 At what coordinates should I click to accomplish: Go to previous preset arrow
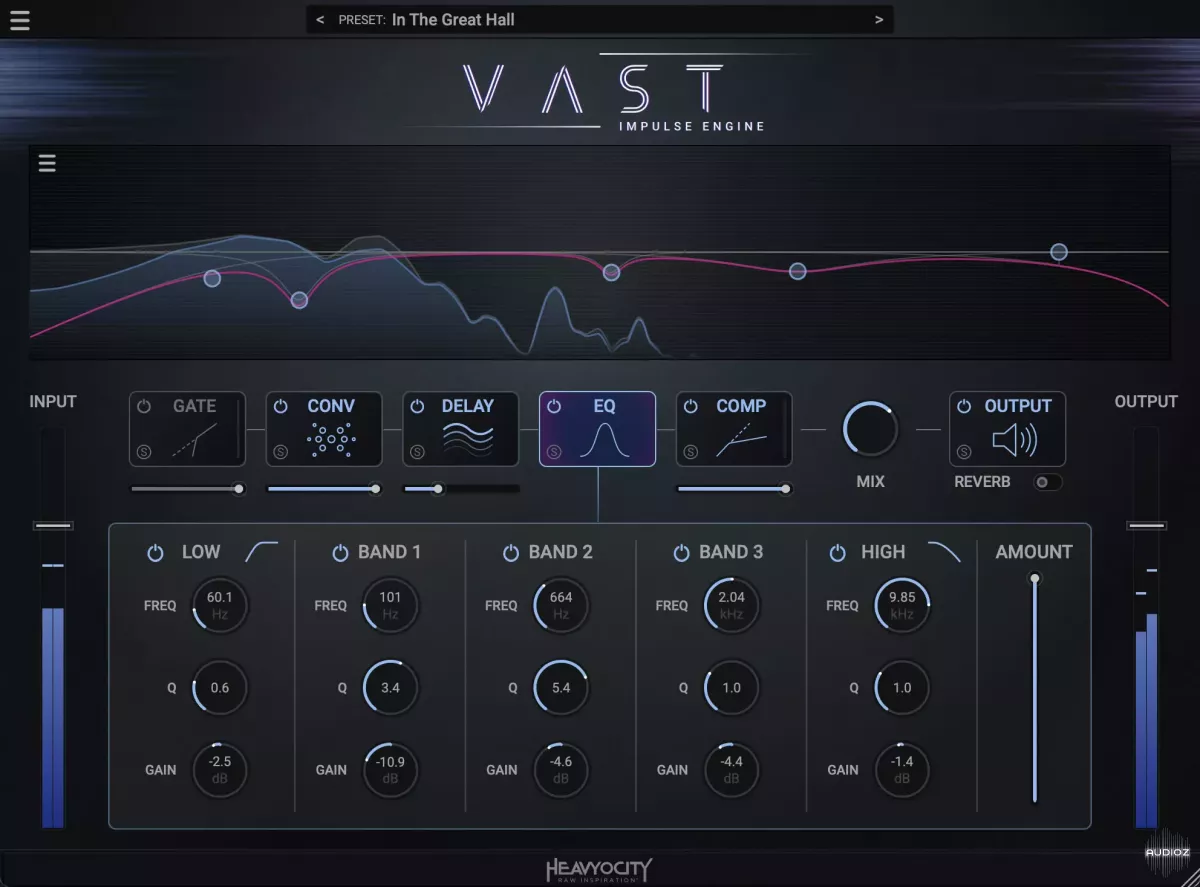click(x=320, y=20)
